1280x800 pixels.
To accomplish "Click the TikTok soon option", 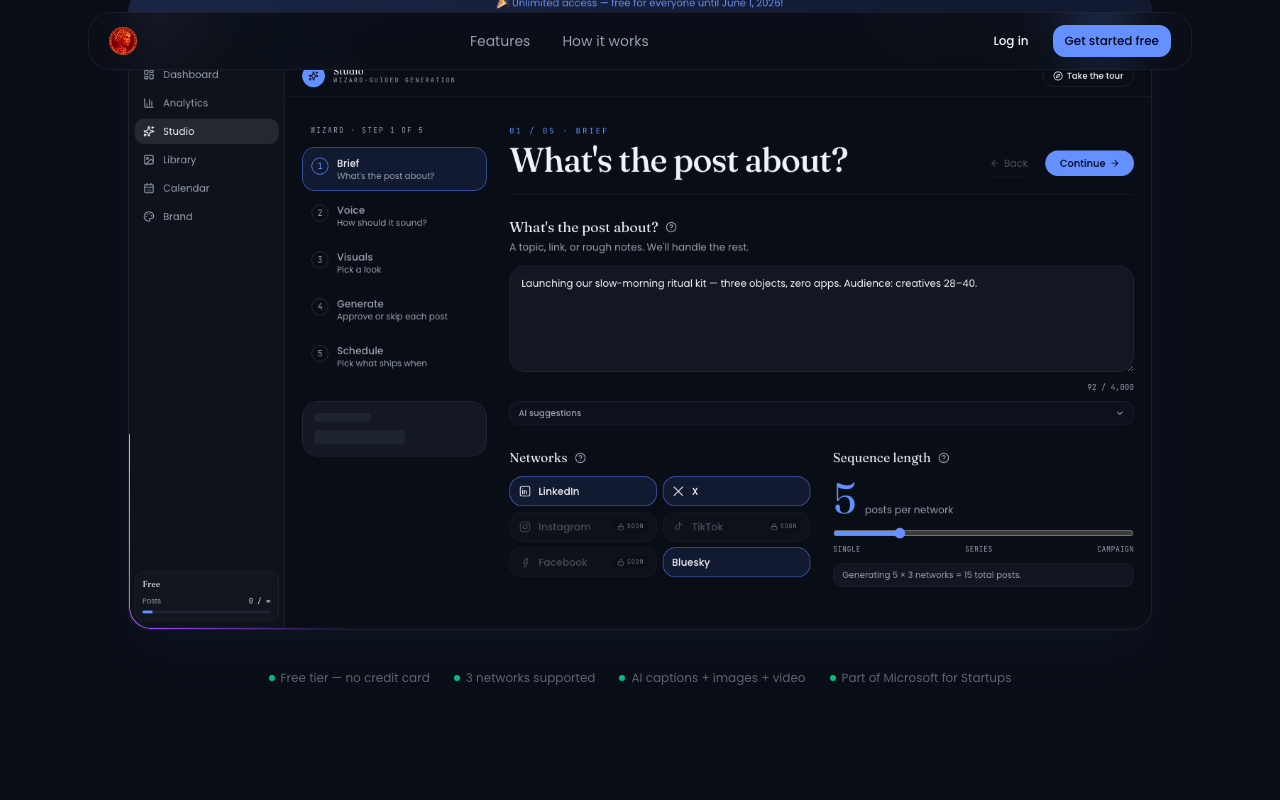I will click(736, 527).
